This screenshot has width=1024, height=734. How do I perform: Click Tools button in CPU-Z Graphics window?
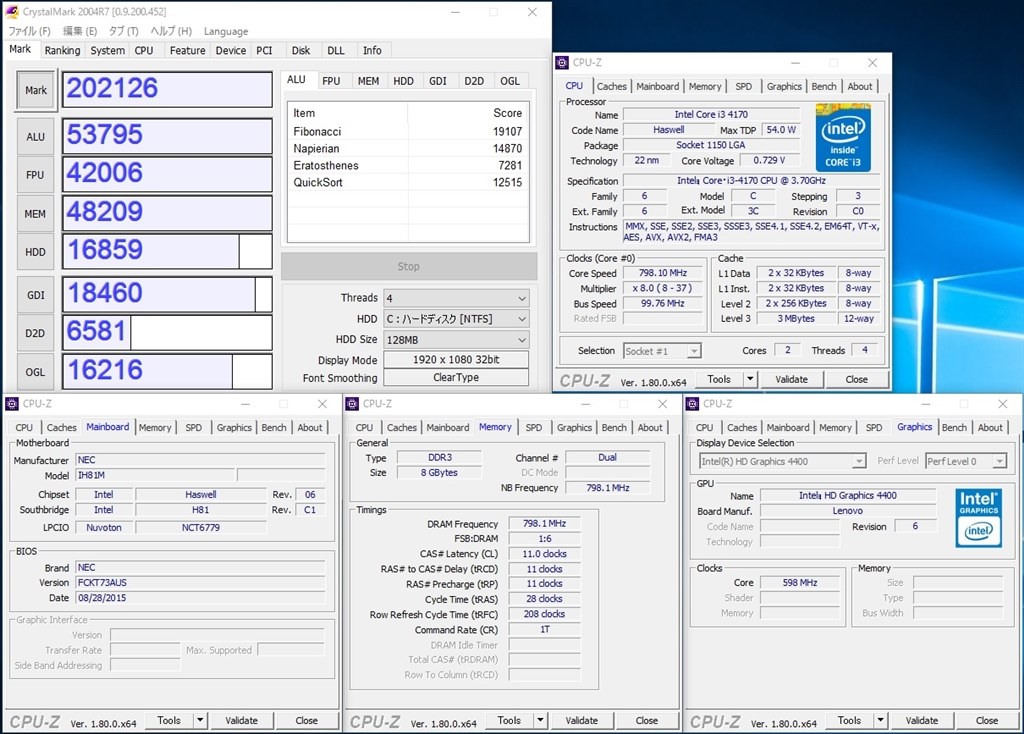pos(850,720)
